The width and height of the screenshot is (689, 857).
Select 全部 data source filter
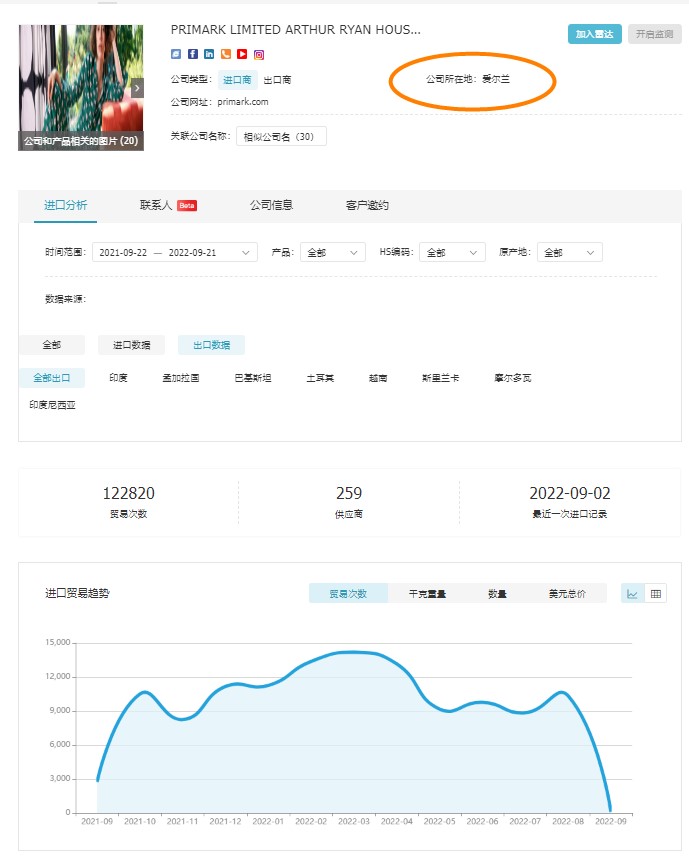pyautogui.click(x=52, y=345)
